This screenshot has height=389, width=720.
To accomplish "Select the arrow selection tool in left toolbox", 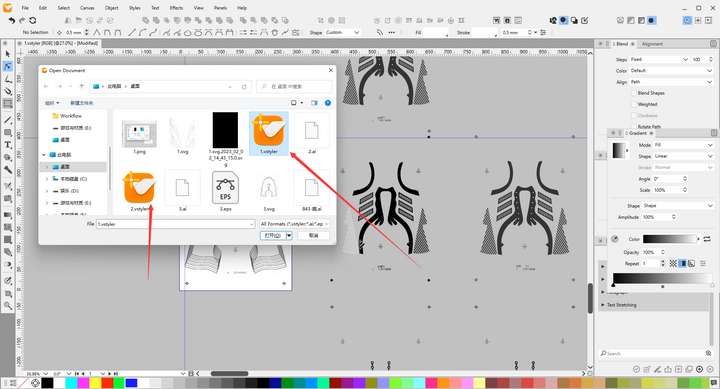I will click(x=7, y=54).
